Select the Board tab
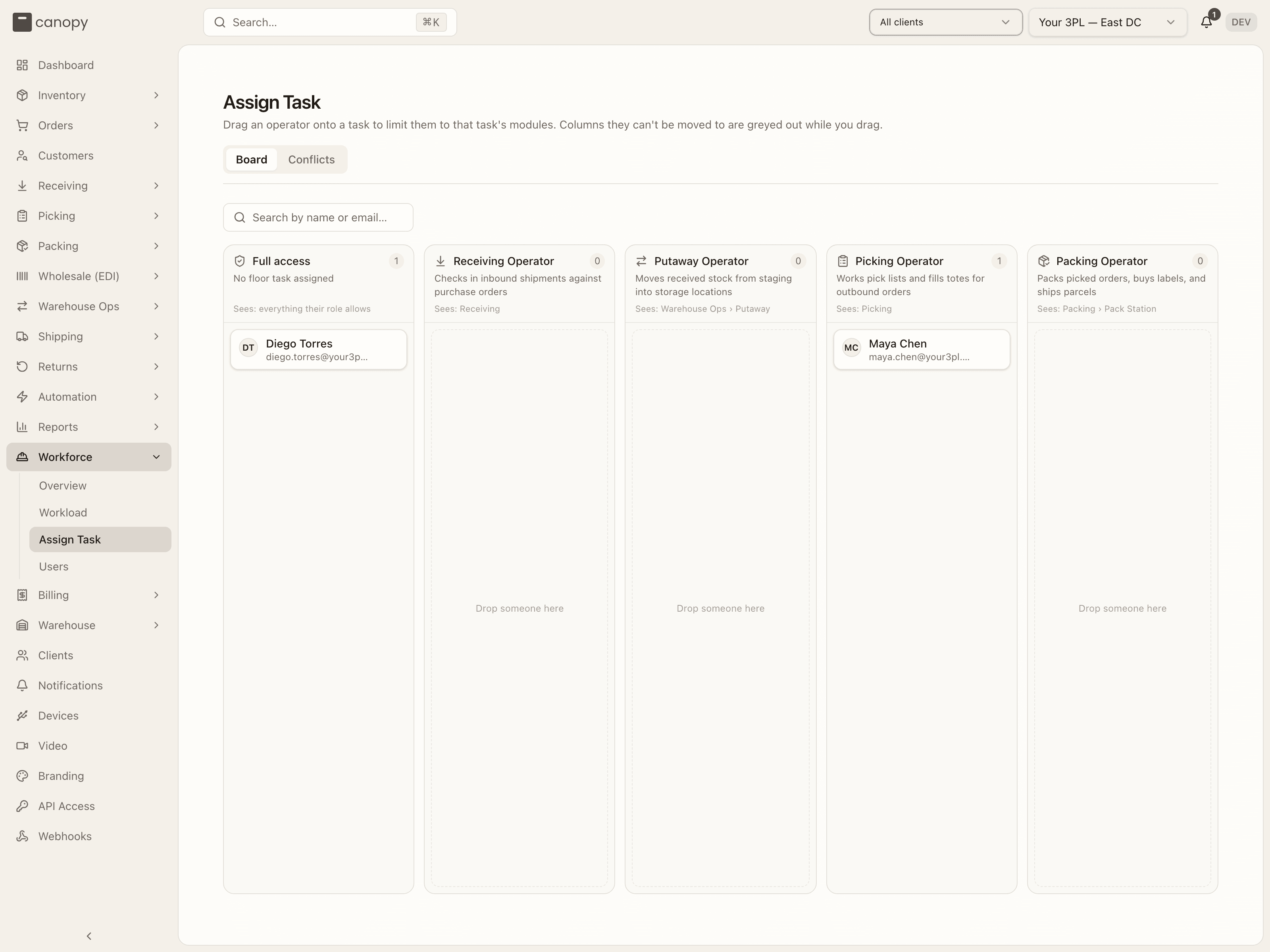The width and height of the screenshot is (1270, 952). coord(252,159)
